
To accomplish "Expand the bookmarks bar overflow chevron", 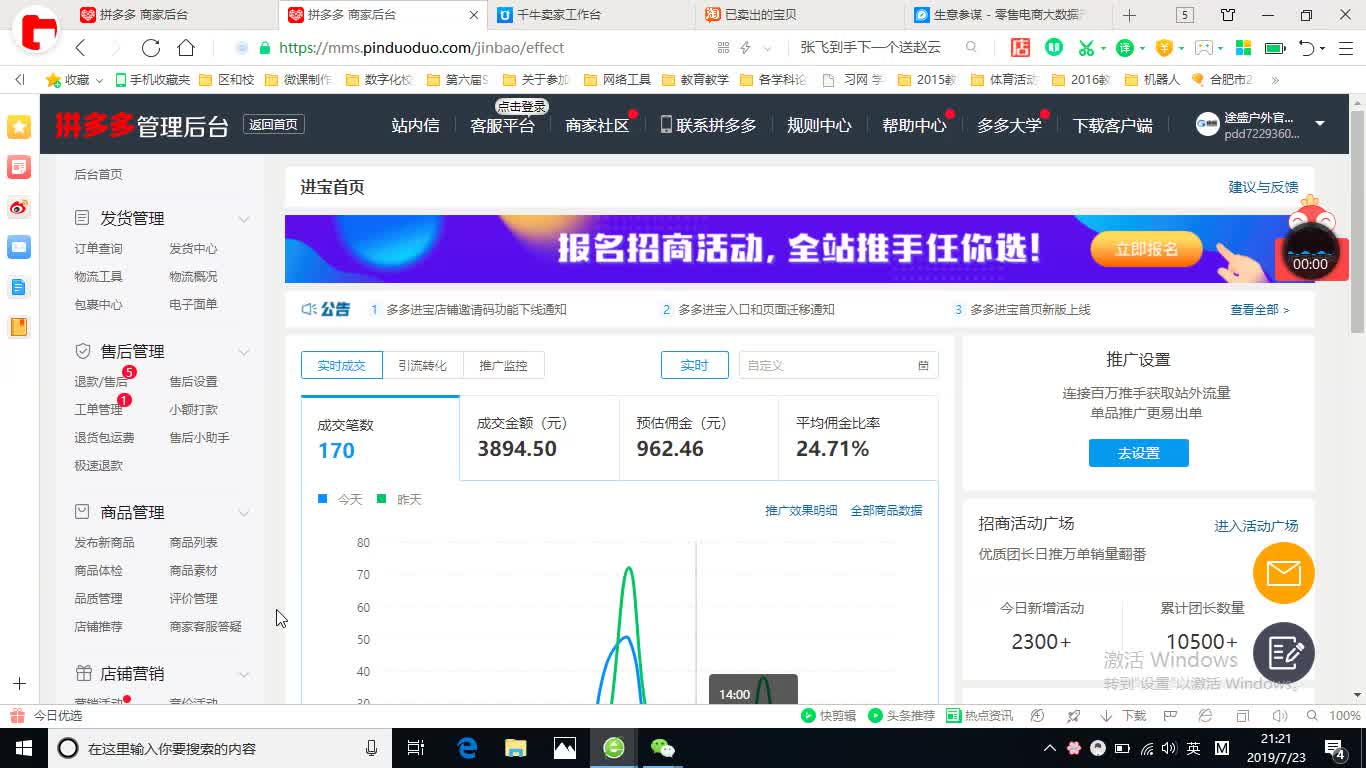I will click(x=1275, y=79).
